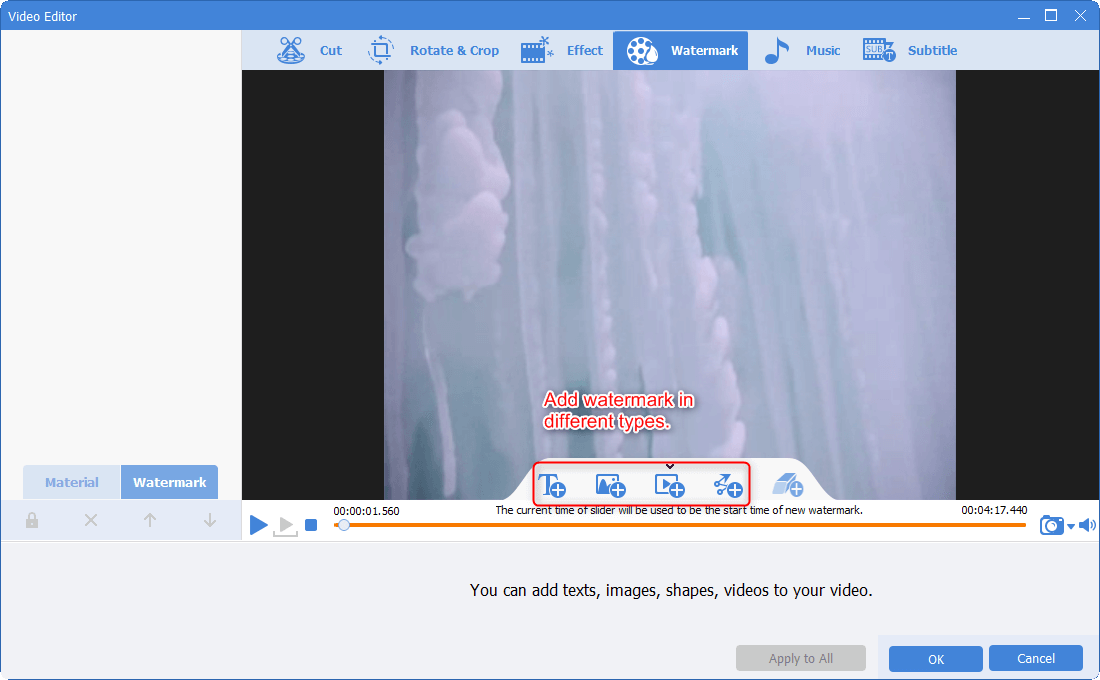Delete the item using the X icon
Viewport: 1100px width, 680px height.
91,520
